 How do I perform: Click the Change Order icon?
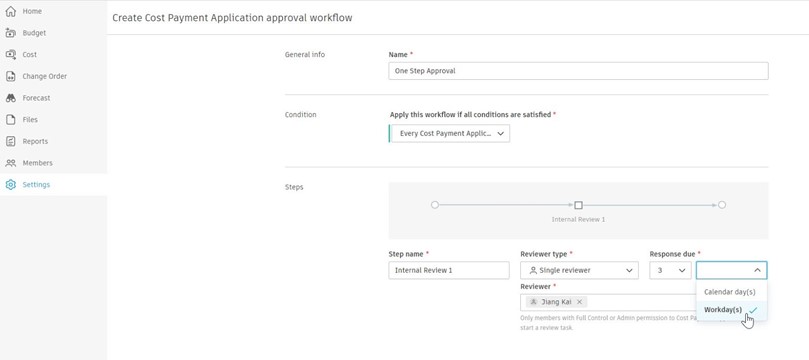pos(10,76)
